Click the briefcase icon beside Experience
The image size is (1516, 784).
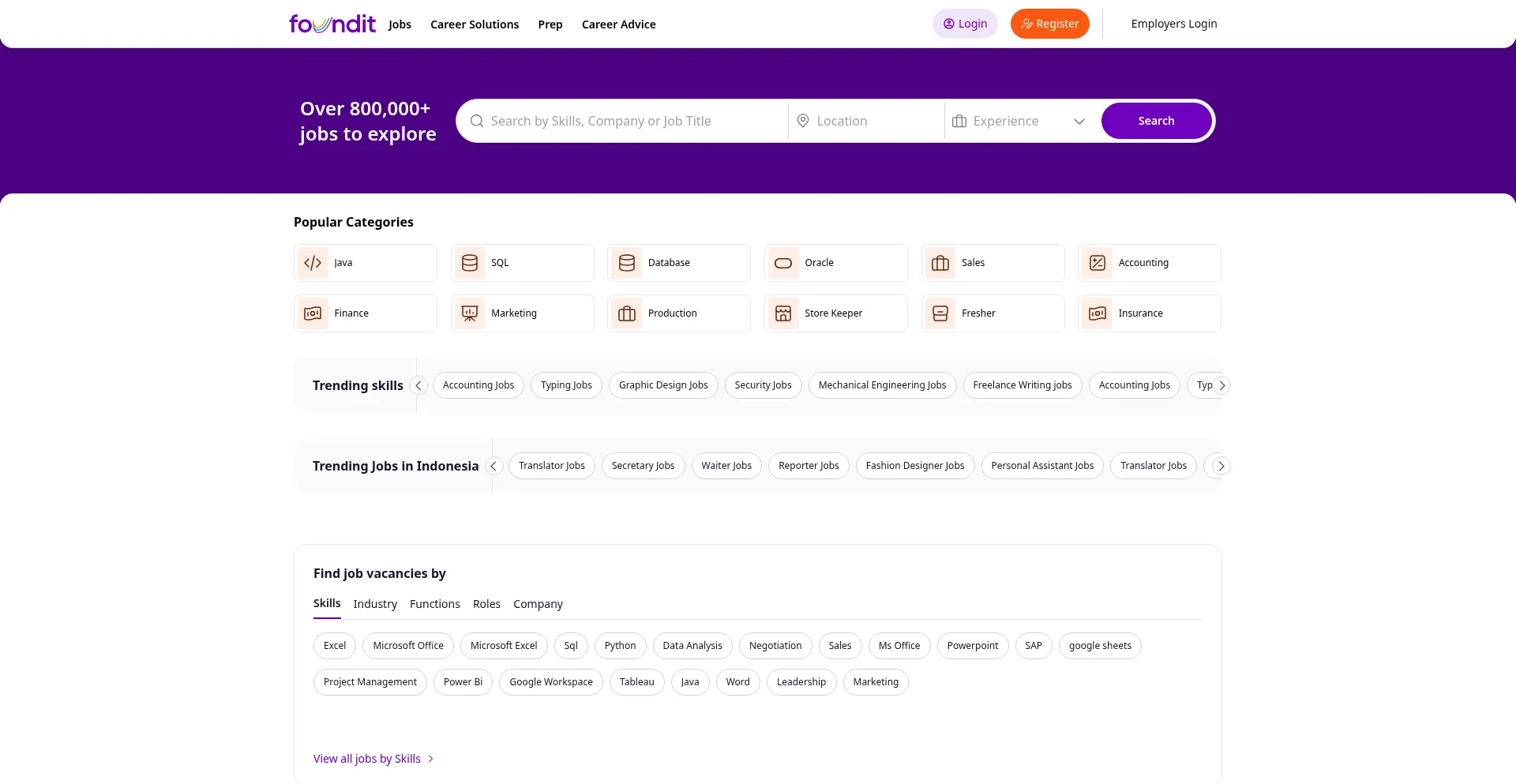pos(959,121)
